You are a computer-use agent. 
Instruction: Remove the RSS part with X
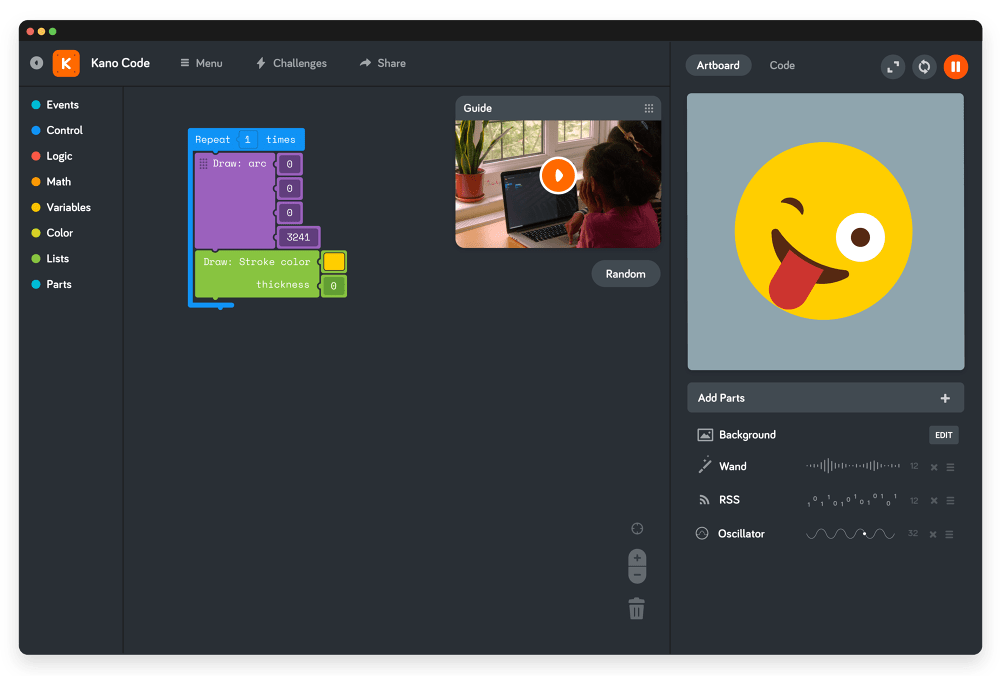934,501
